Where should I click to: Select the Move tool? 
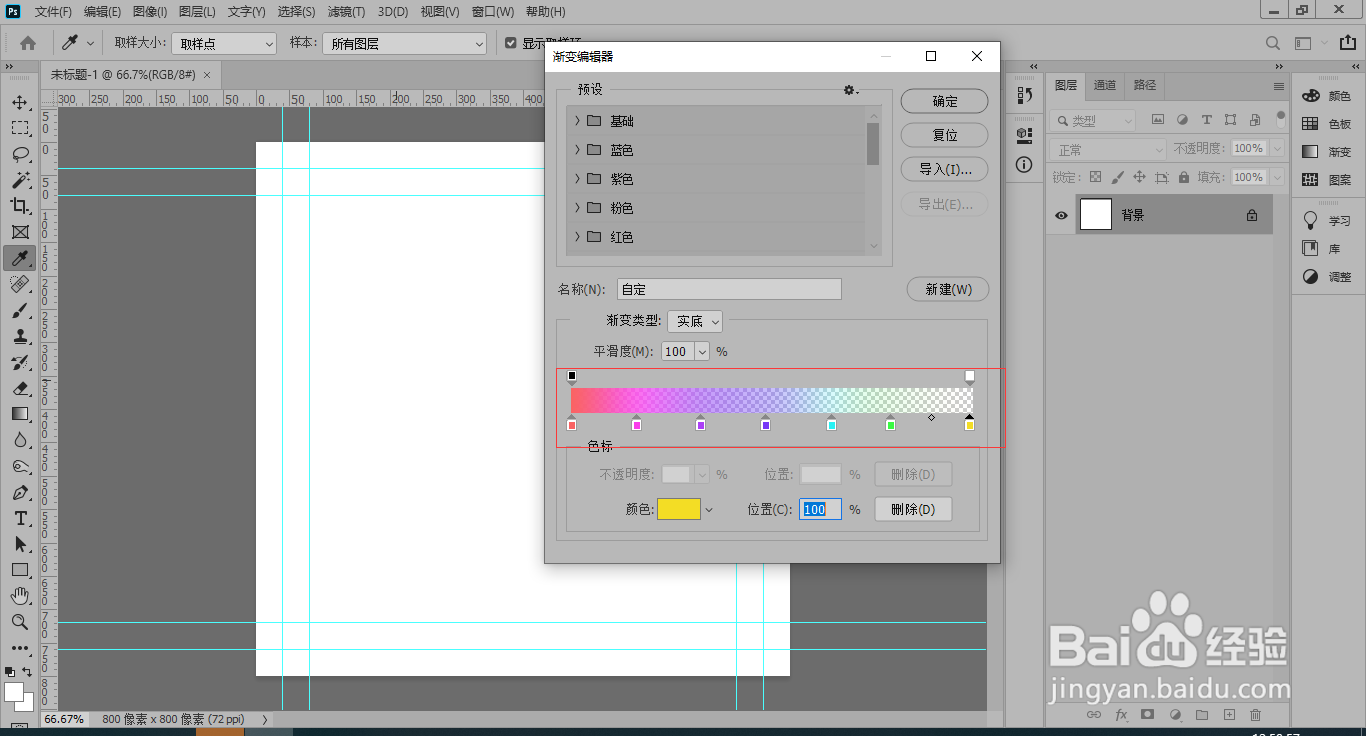20,102
